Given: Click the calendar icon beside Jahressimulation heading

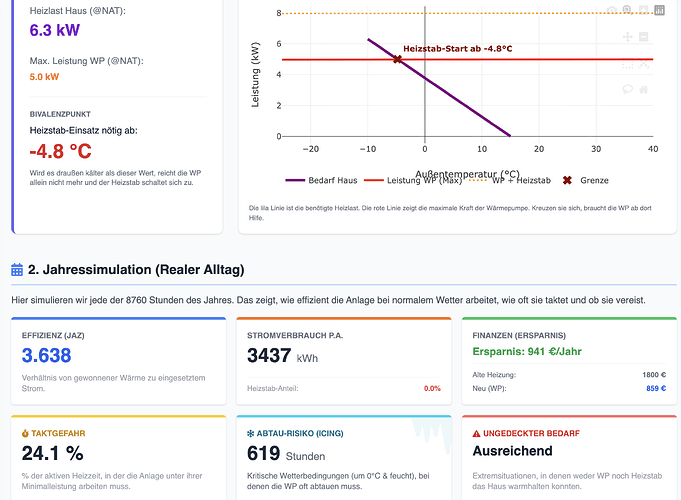Looking at the screenshot, I should pos(17,269).
